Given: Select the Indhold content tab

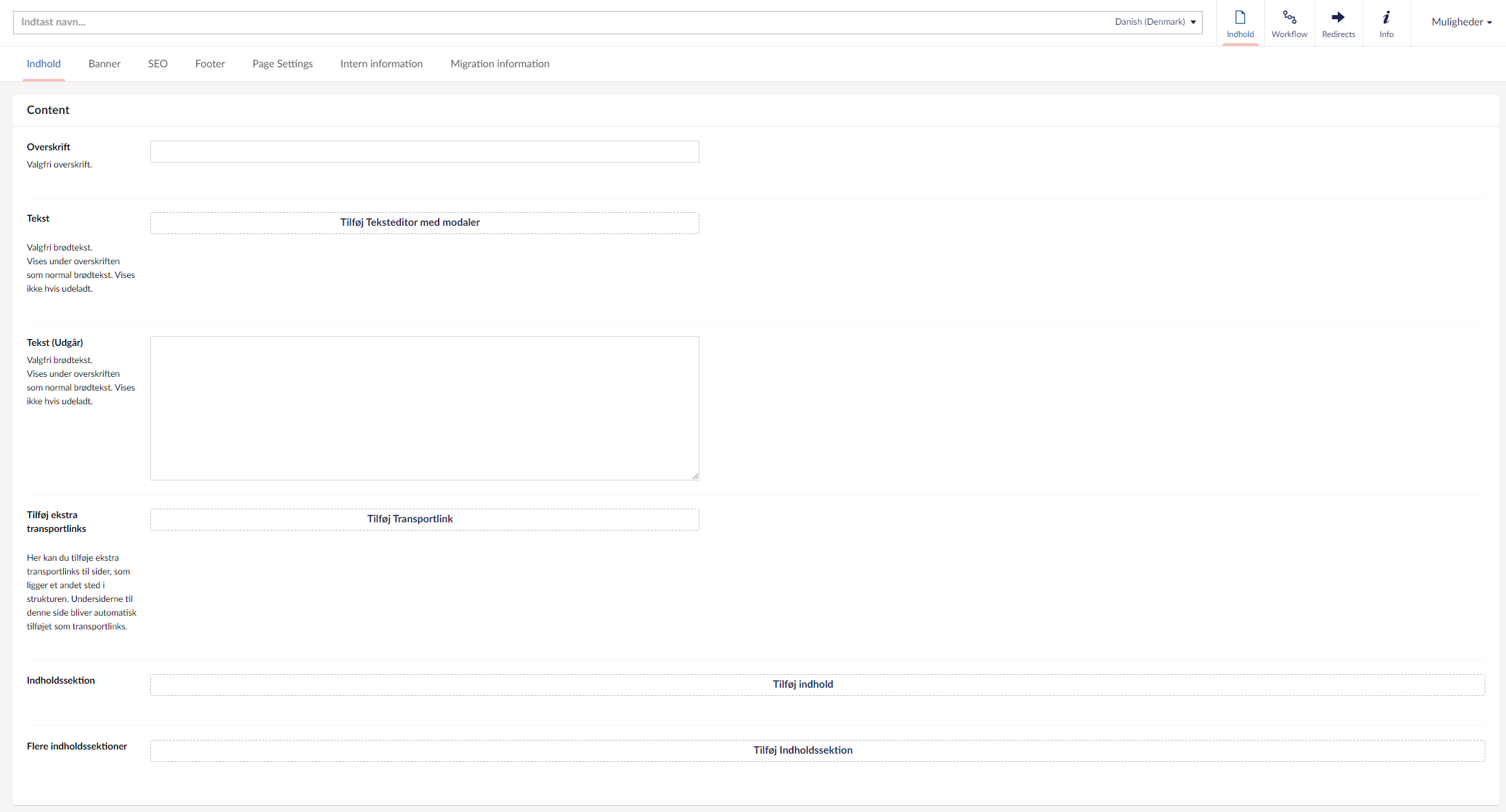Looking at the screenshot, I should pyautogui.click(x=44, y=64).
